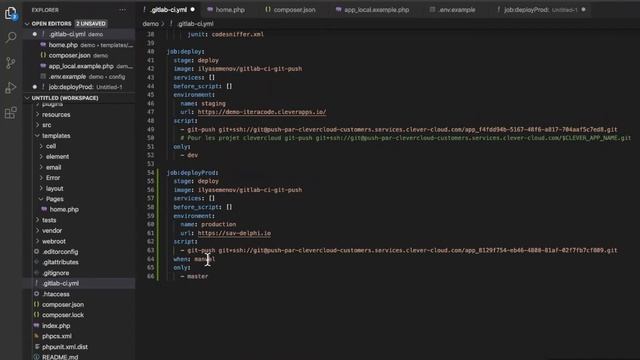The width and height of the screenshot is (640, 360).
Task: Open .gitignore file in explorer
Action: tap(56, 273)
